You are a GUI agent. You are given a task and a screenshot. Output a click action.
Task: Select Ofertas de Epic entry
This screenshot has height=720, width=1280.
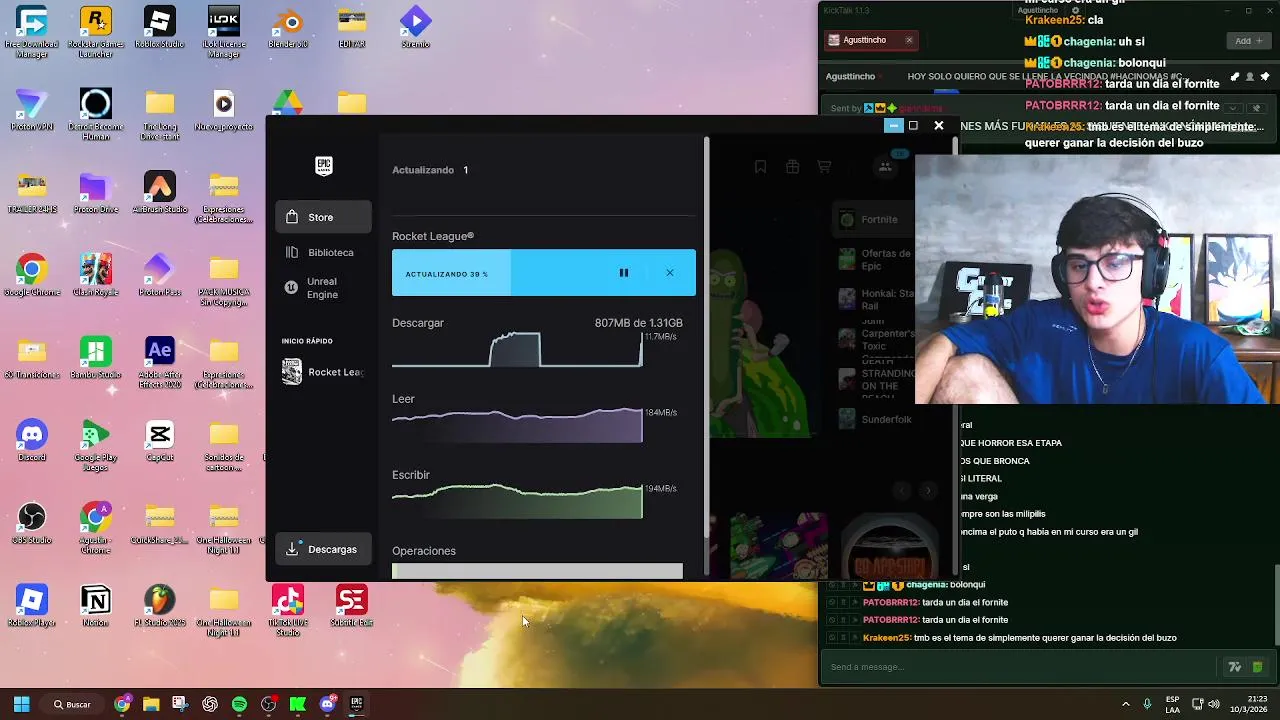(875, 260)
